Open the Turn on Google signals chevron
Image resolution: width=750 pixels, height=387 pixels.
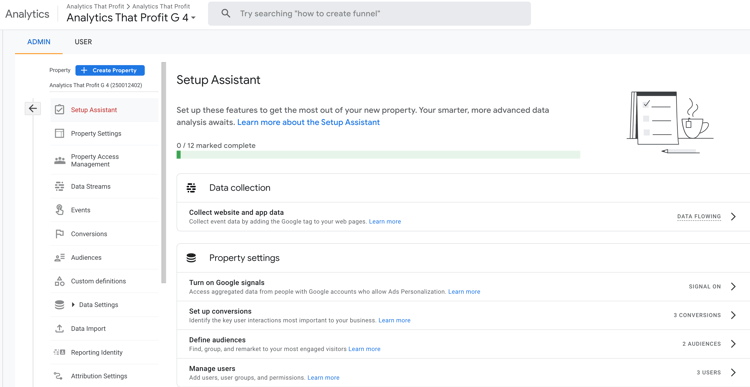[733, 287]
